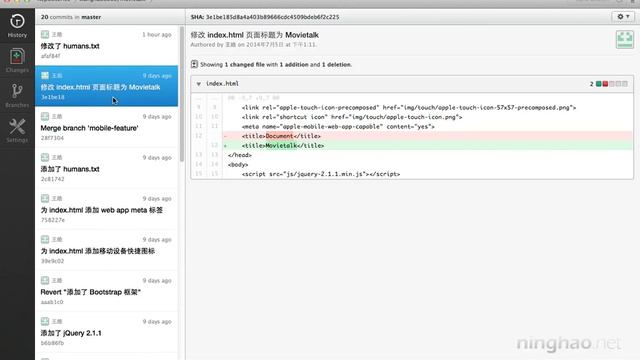Click the changed-file icon beside 'Showing 1 changed file'
640x360 pixels.
pyautogui.click(x=194, y=64)
